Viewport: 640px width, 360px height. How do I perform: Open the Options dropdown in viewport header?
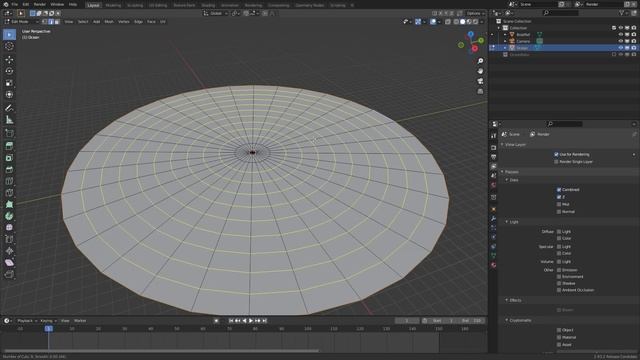476,13
